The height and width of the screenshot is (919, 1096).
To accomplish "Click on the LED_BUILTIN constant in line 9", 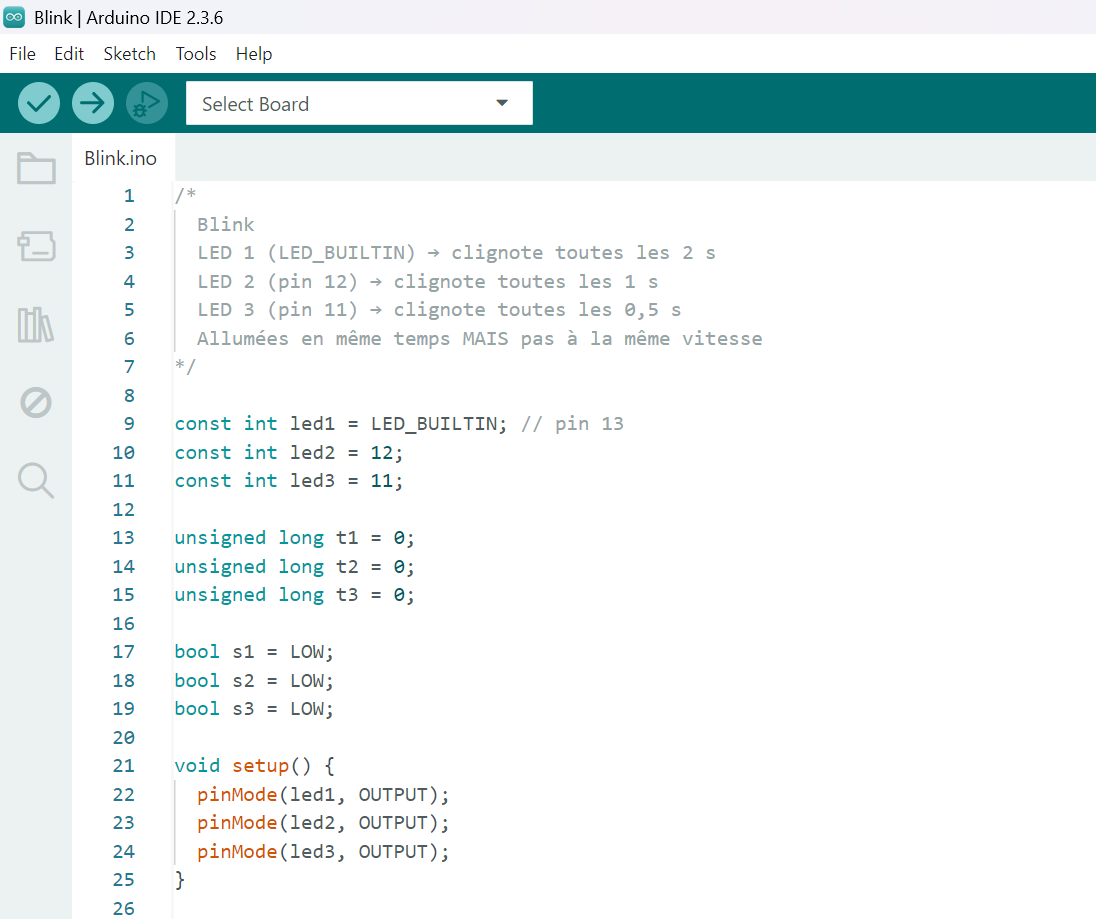I will tap(433, 424).
